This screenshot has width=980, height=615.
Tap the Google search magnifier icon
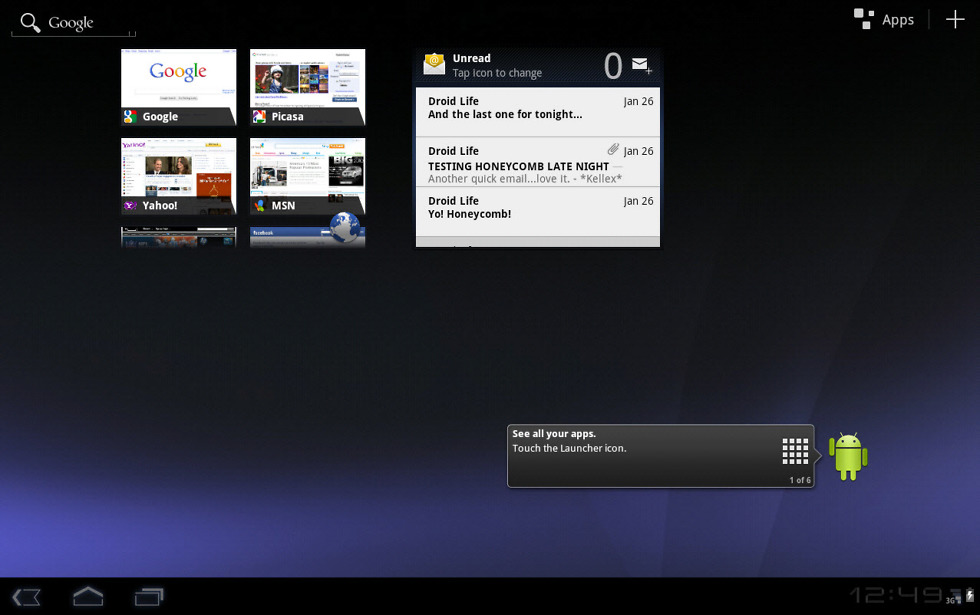(31, 23)
